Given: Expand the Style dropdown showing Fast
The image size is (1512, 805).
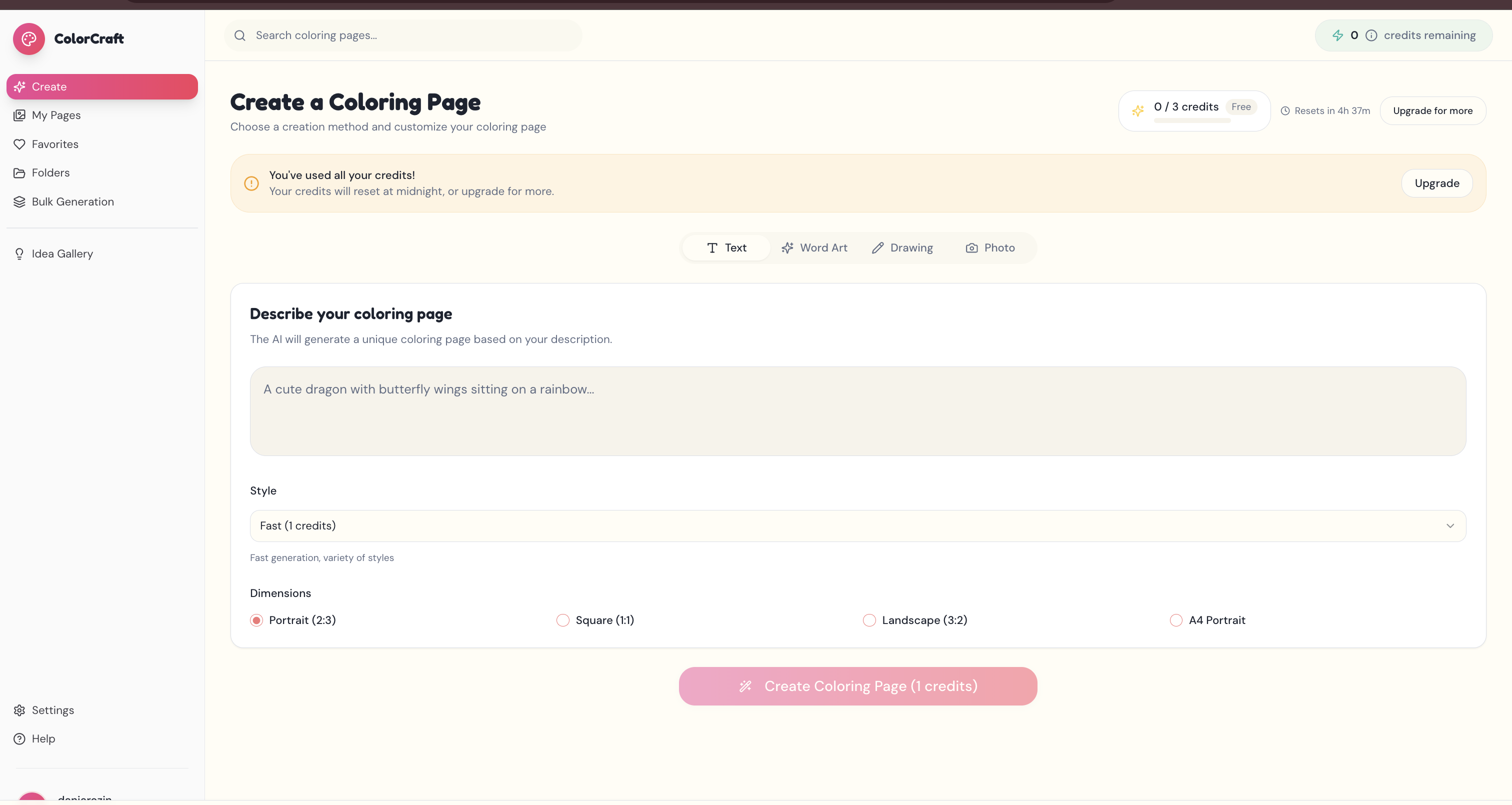Looking at the screenshot, I should (857, 525).
